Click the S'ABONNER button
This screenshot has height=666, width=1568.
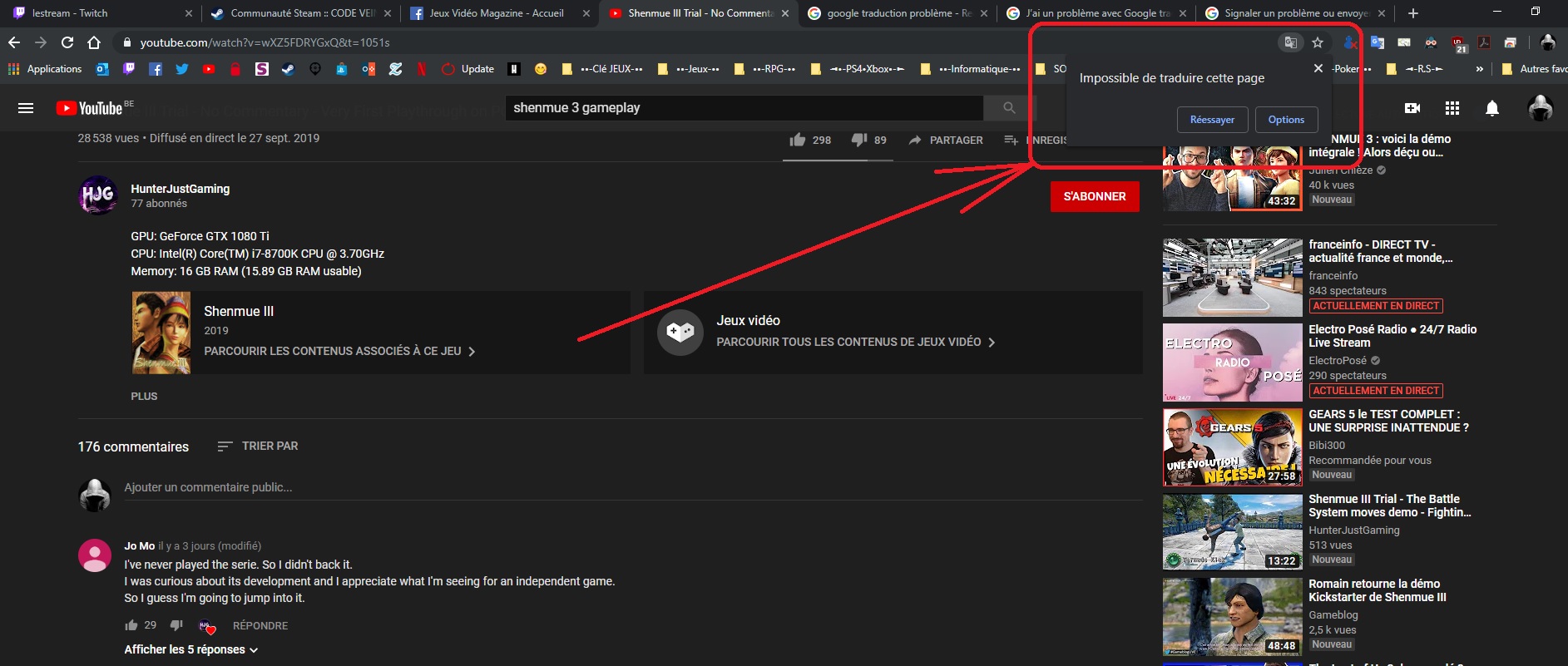tap(1095, 197)
